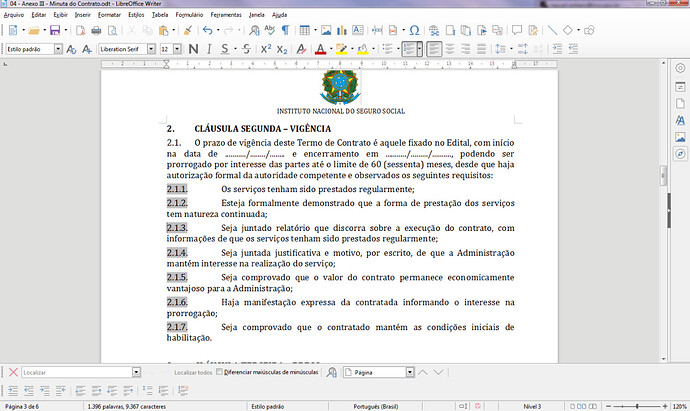Enable Diferenciar maiúsculas de minúsculas checkbox
690x411 pixels.
point(219,372)
